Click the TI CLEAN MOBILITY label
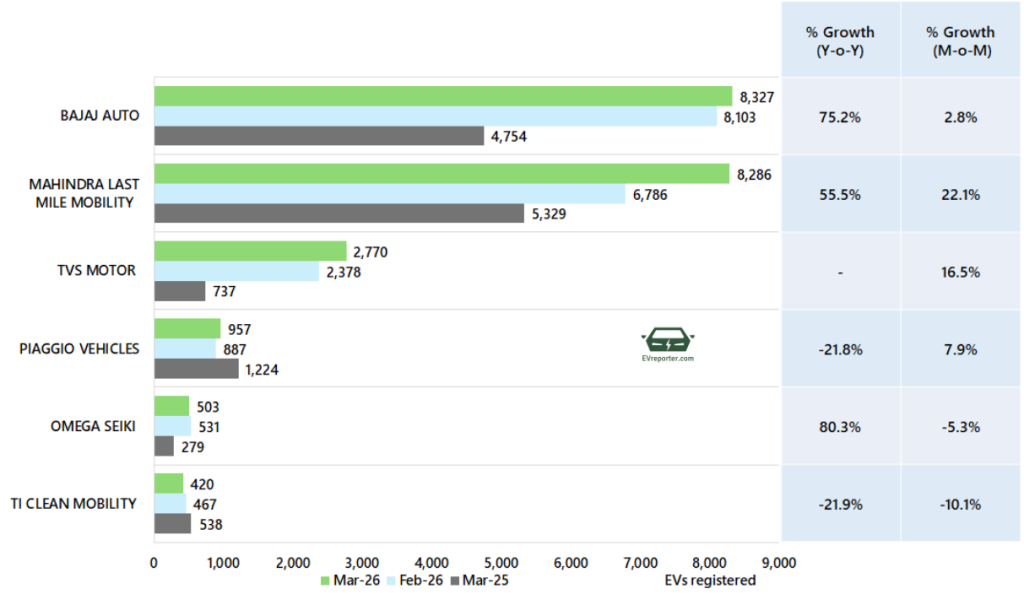The width and height of the screenshot is (1024, 594). (x=77, y=503)
